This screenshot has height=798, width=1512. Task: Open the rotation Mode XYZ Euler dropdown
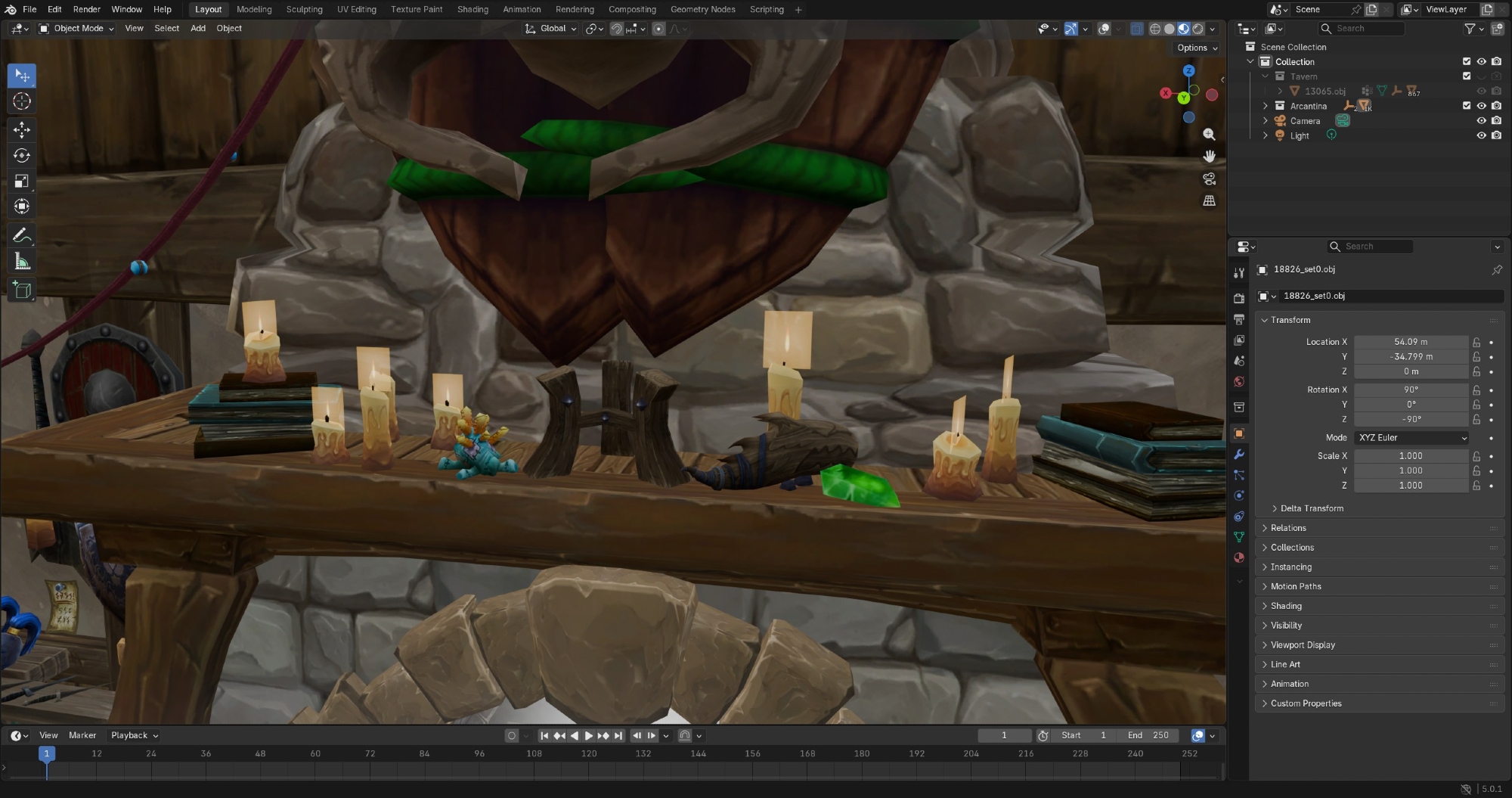[x=1411, y=438]
